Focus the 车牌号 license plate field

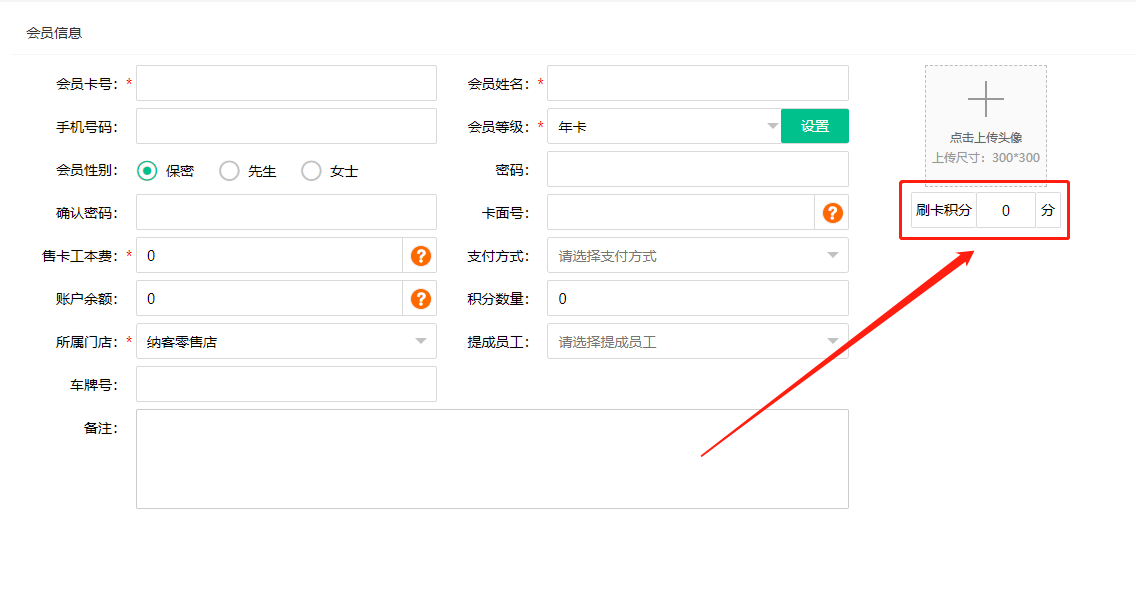tap(286, 385)
